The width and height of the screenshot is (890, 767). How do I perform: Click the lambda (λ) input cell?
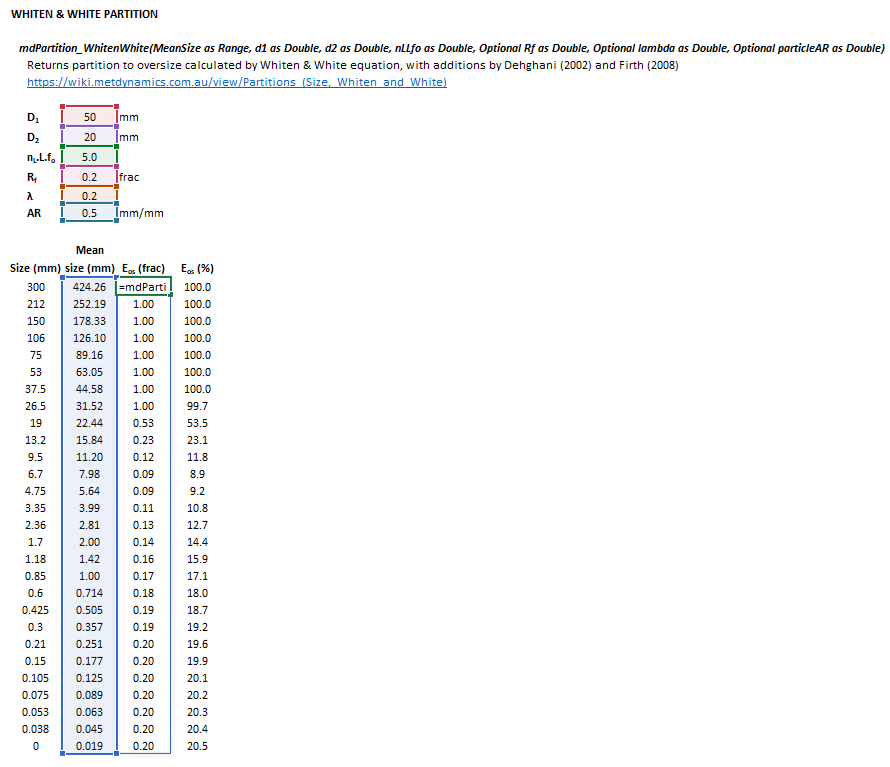click(89, 195)
